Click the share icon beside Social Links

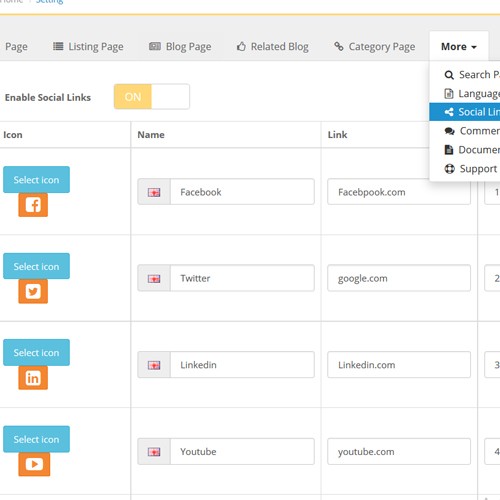point(449,112)
